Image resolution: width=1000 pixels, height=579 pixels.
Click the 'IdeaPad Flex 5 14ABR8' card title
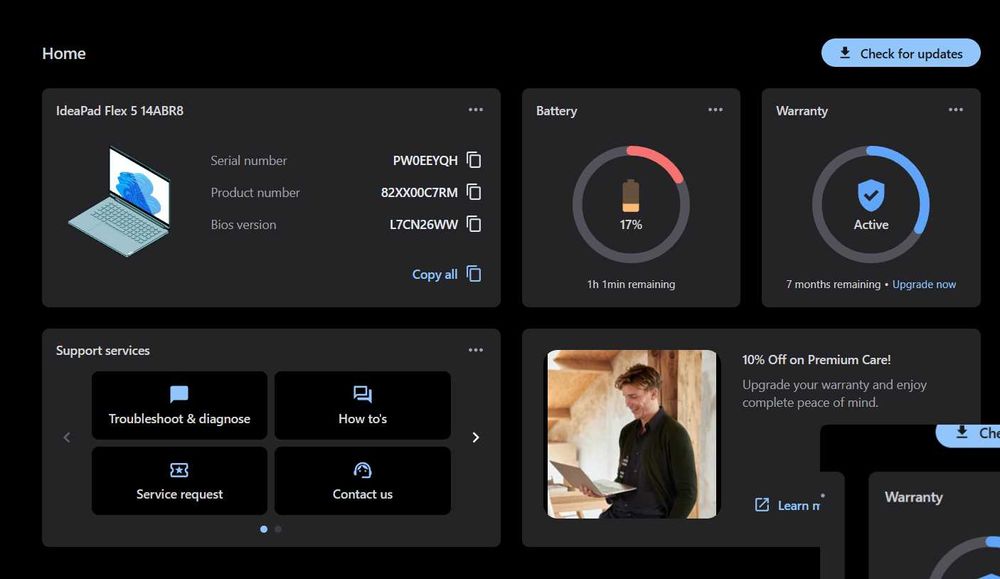point(119,110)
